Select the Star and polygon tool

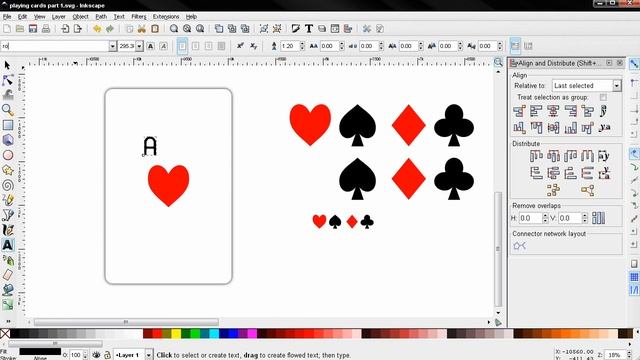tap(7, 170)
